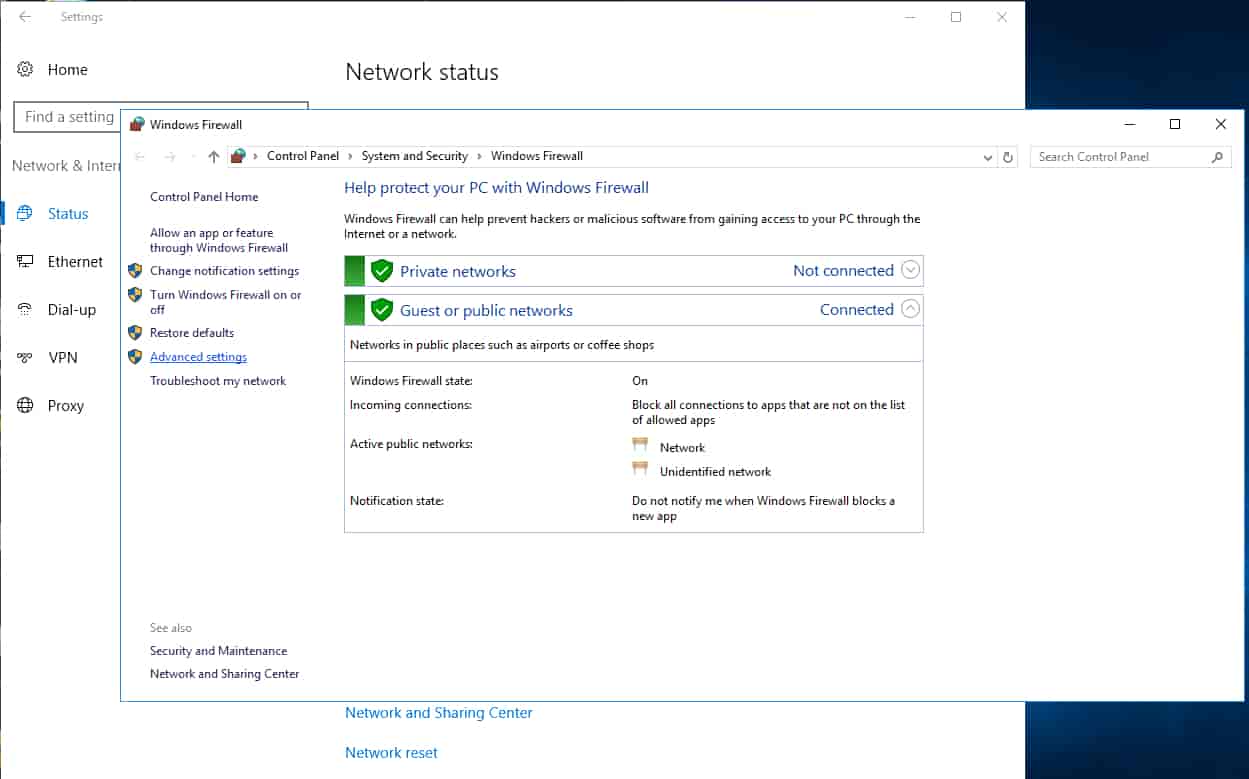This screenshot has width=1249, height=779.
Task: Open Network and Sharing Center in See also
Action: 225,674
